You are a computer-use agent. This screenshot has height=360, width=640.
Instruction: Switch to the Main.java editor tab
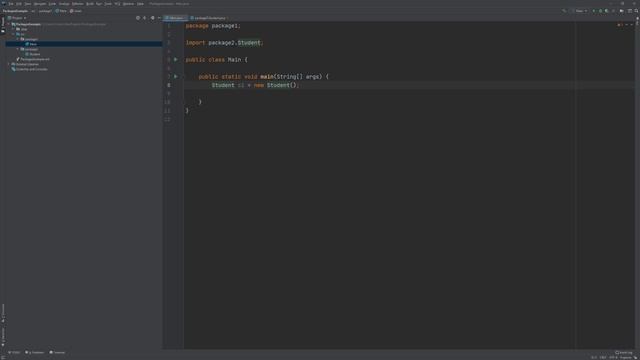176,18
